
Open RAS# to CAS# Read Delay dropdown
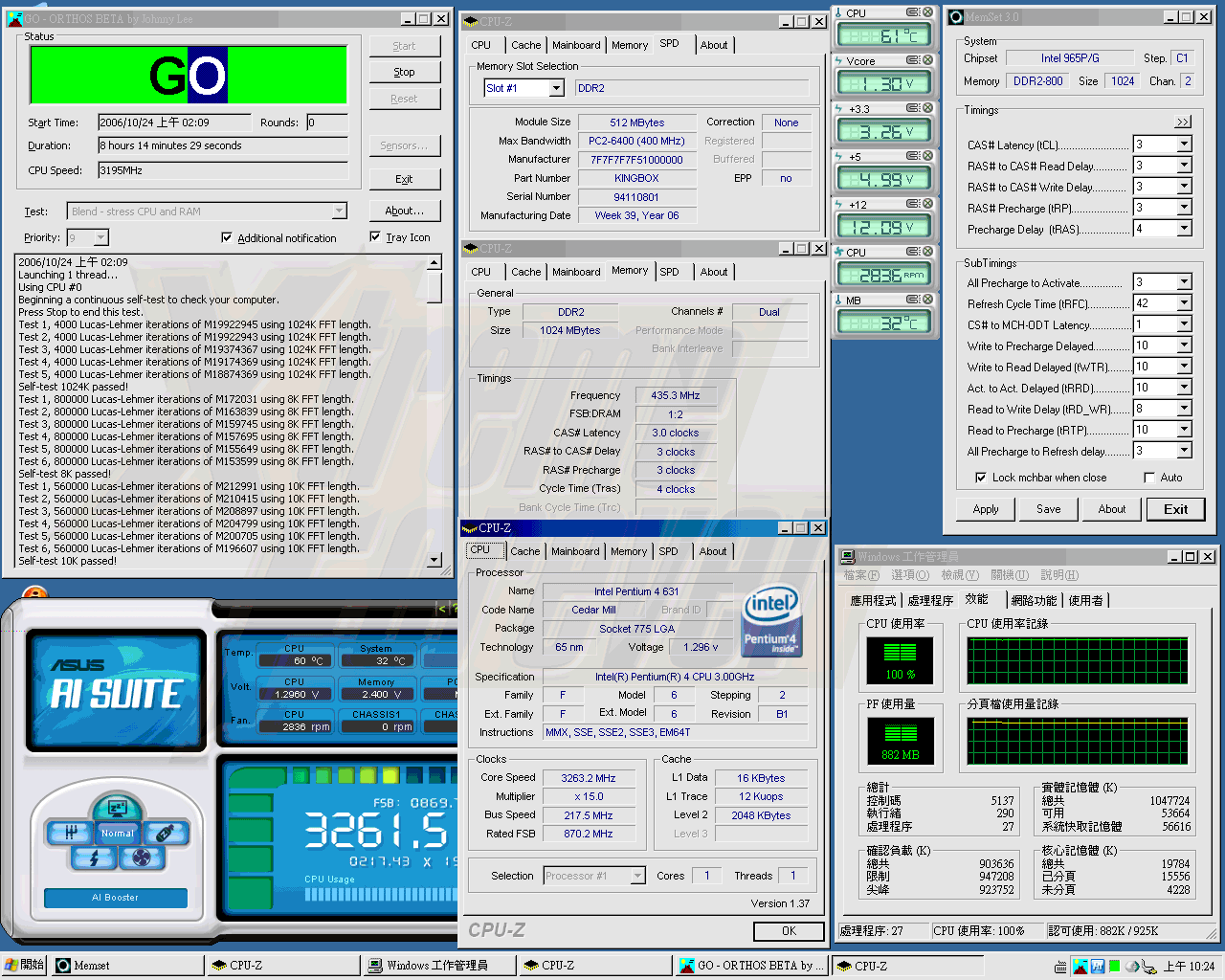point(1184,166)
